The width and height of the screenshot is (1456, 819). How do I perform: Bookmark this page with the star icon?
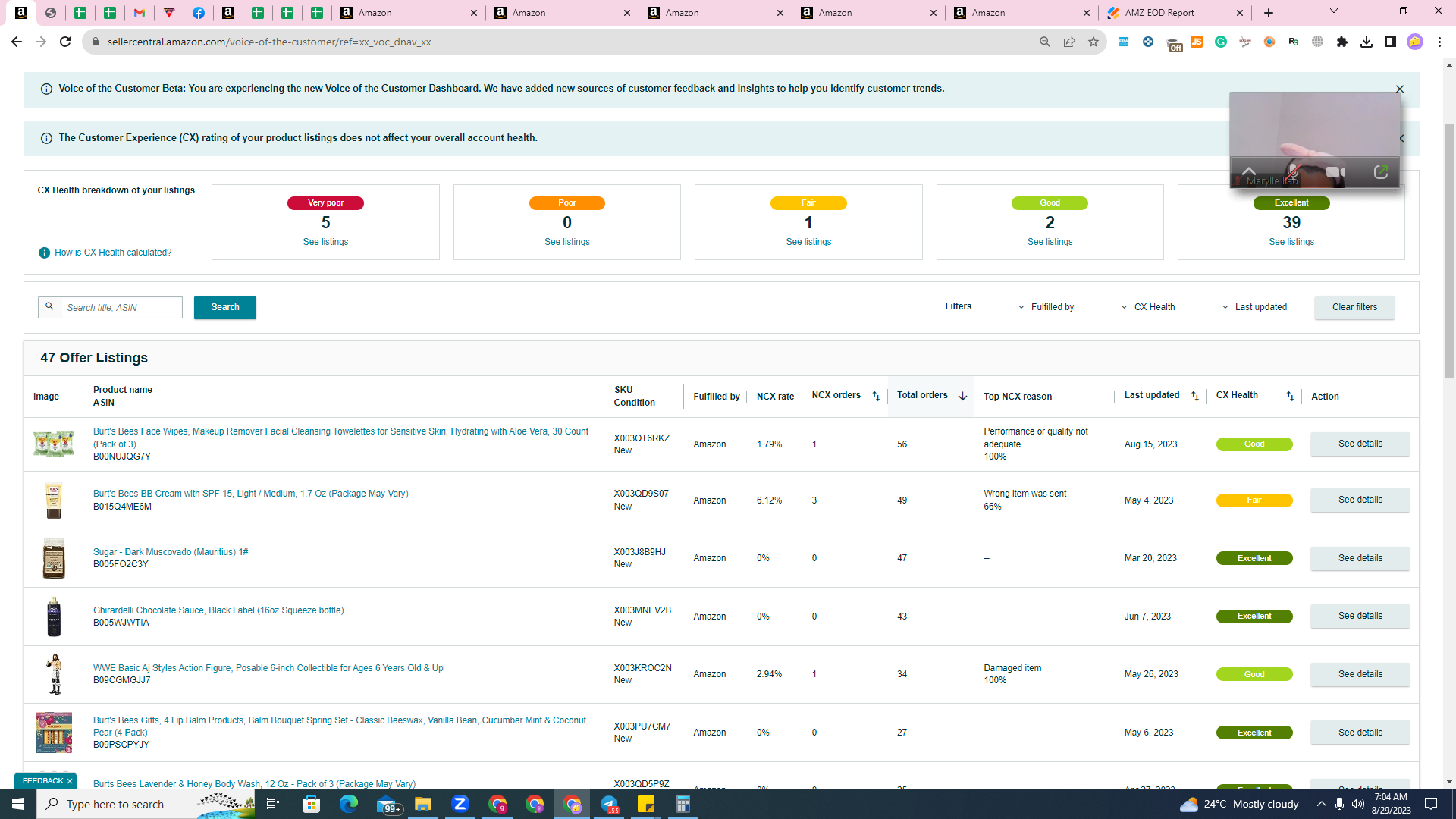click(1094, 42)
